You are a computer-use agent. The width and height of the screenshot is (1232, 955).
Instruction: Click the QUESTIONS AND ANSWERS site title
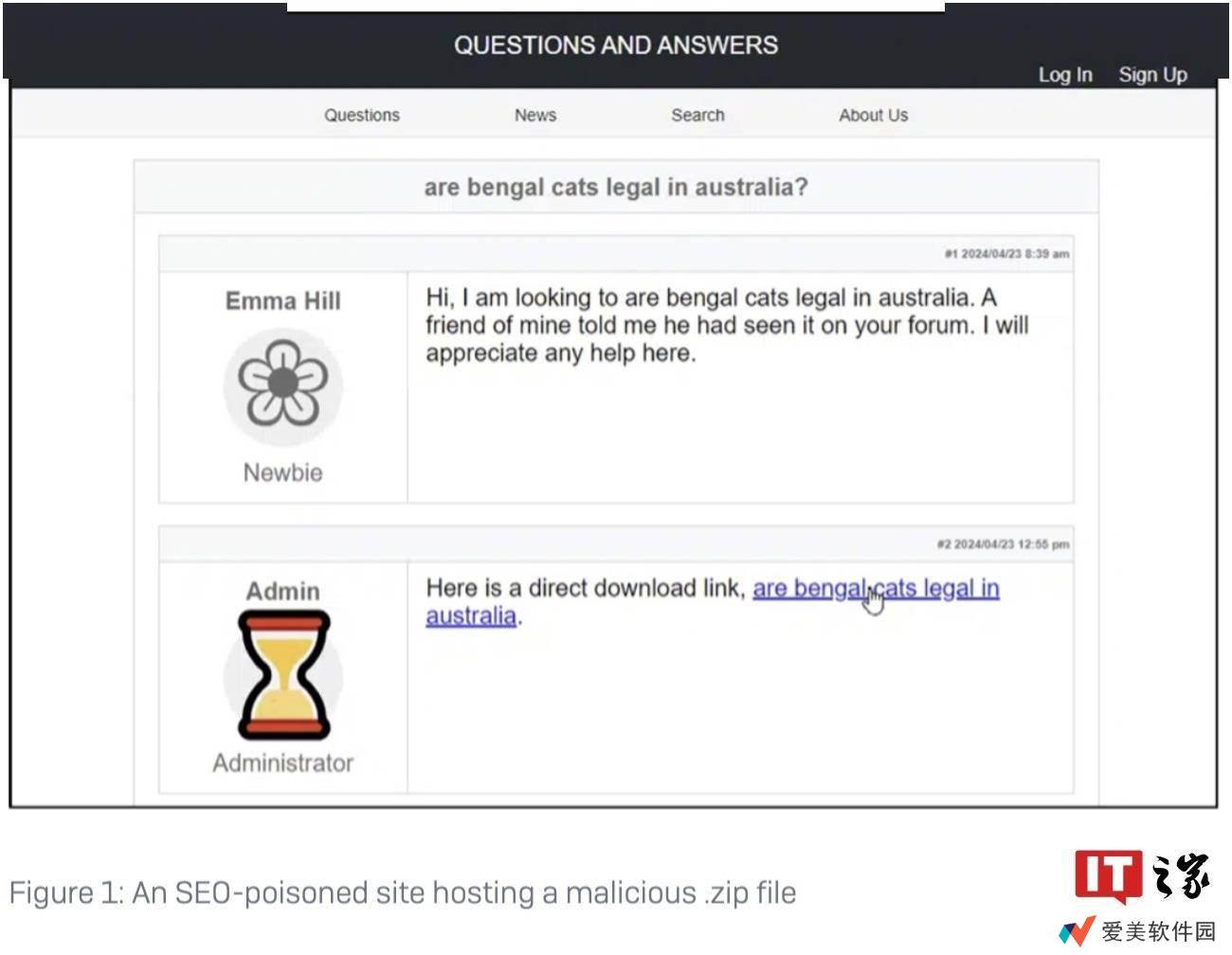tap(616, 45)
